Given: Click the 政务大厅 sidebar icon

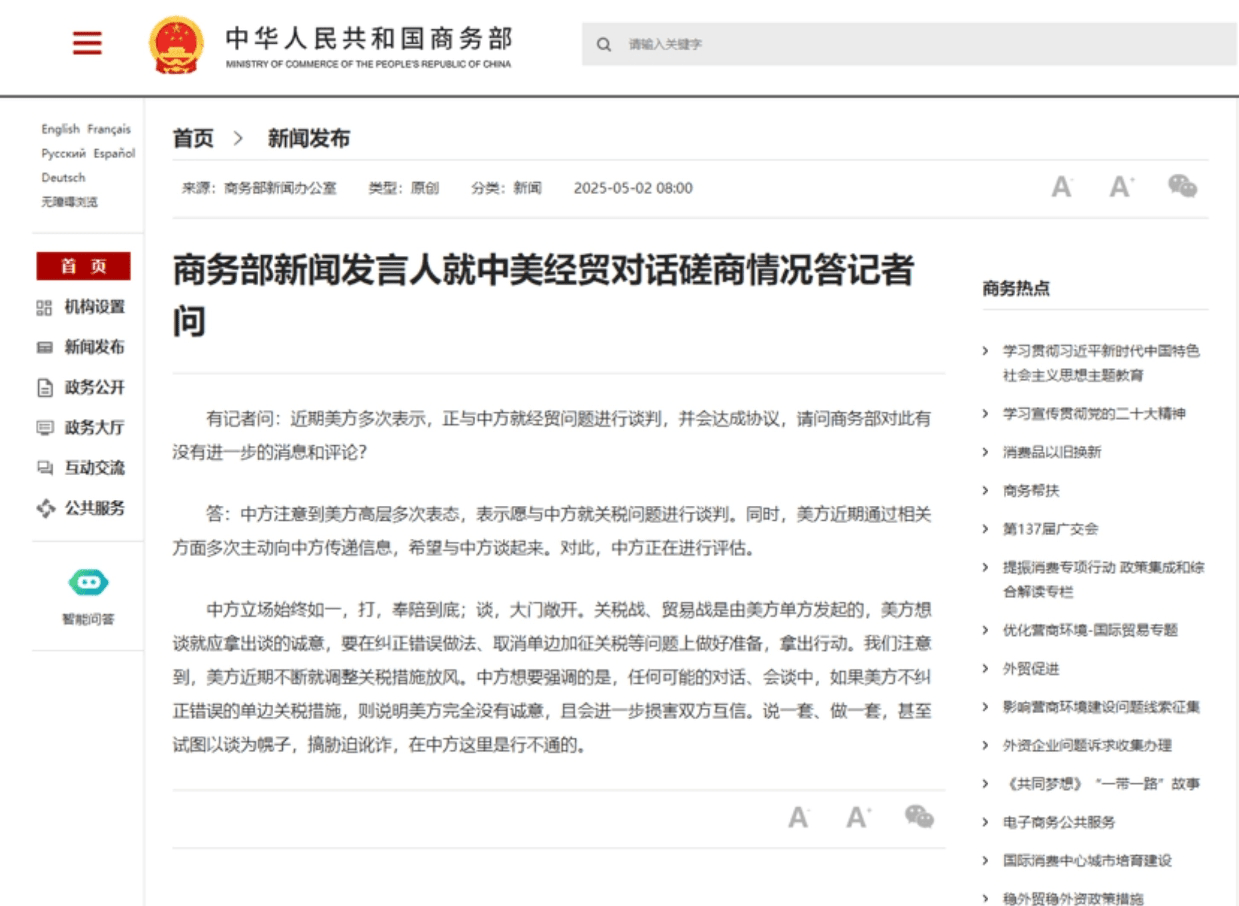Looking at the screenshot, I should [44, 427].
